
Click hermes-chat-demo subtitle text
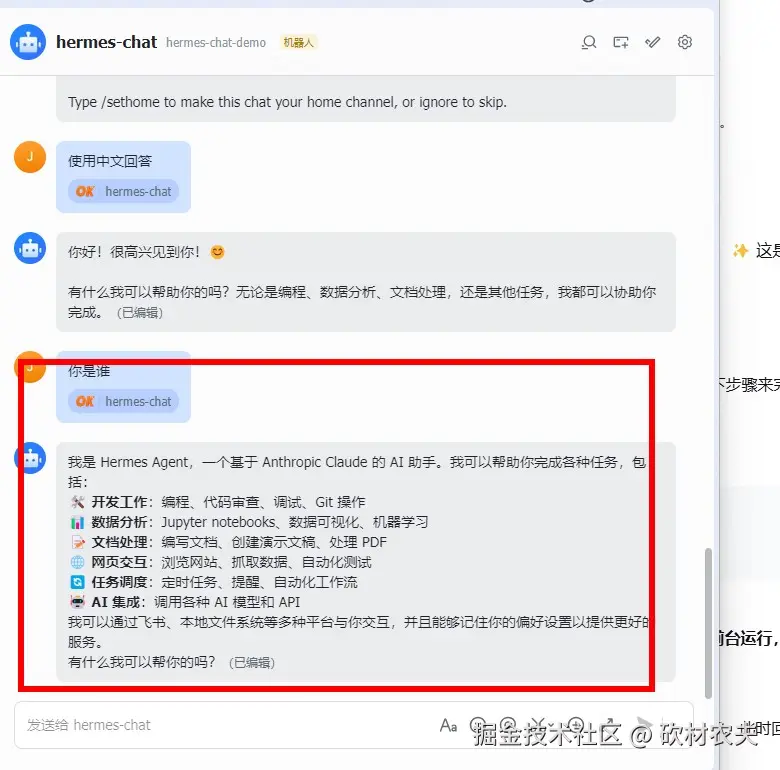click(x=216, y=43)
